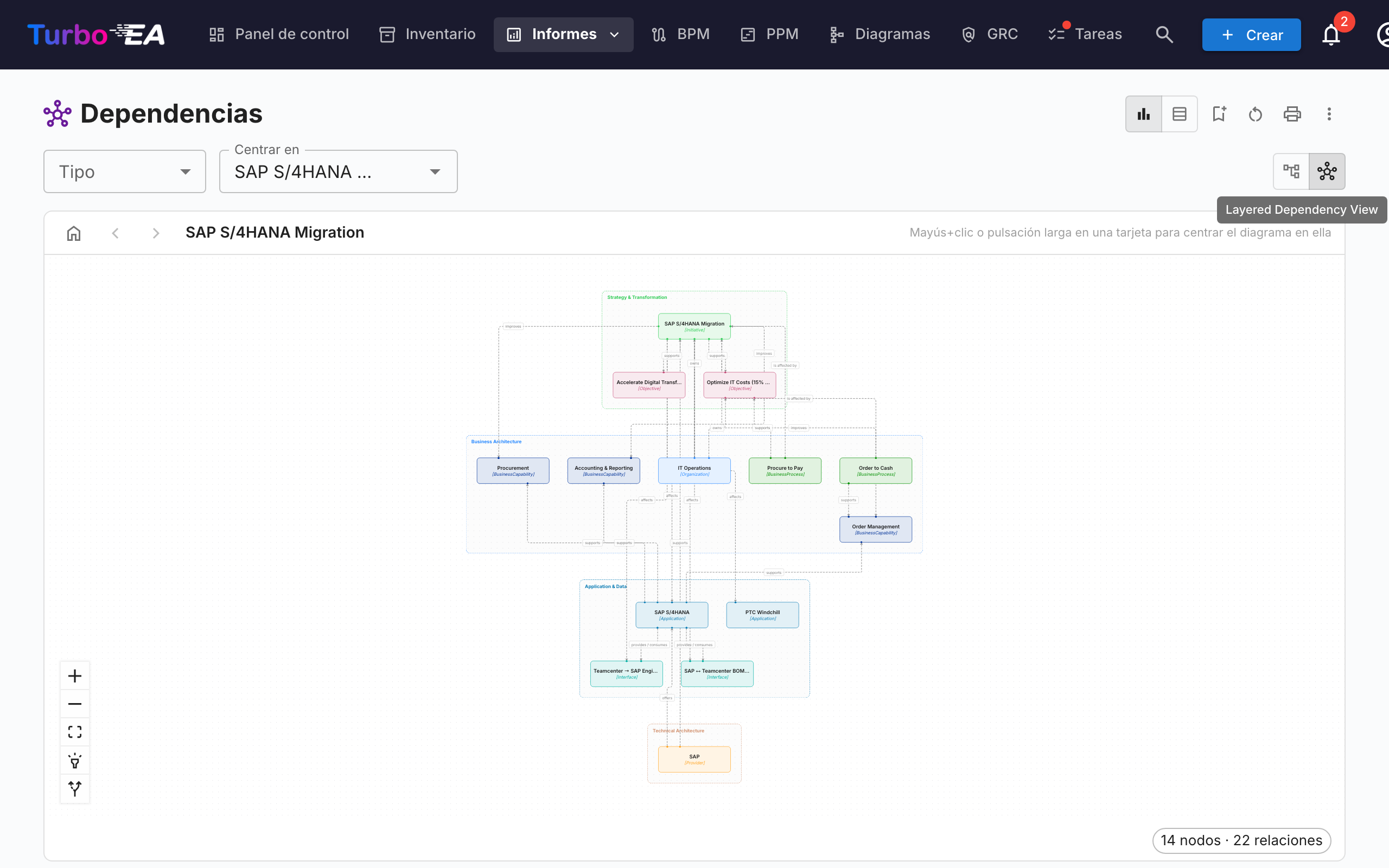Click the search magnifier icon
Screen dimensions: 1389x868
(1164, 34)
